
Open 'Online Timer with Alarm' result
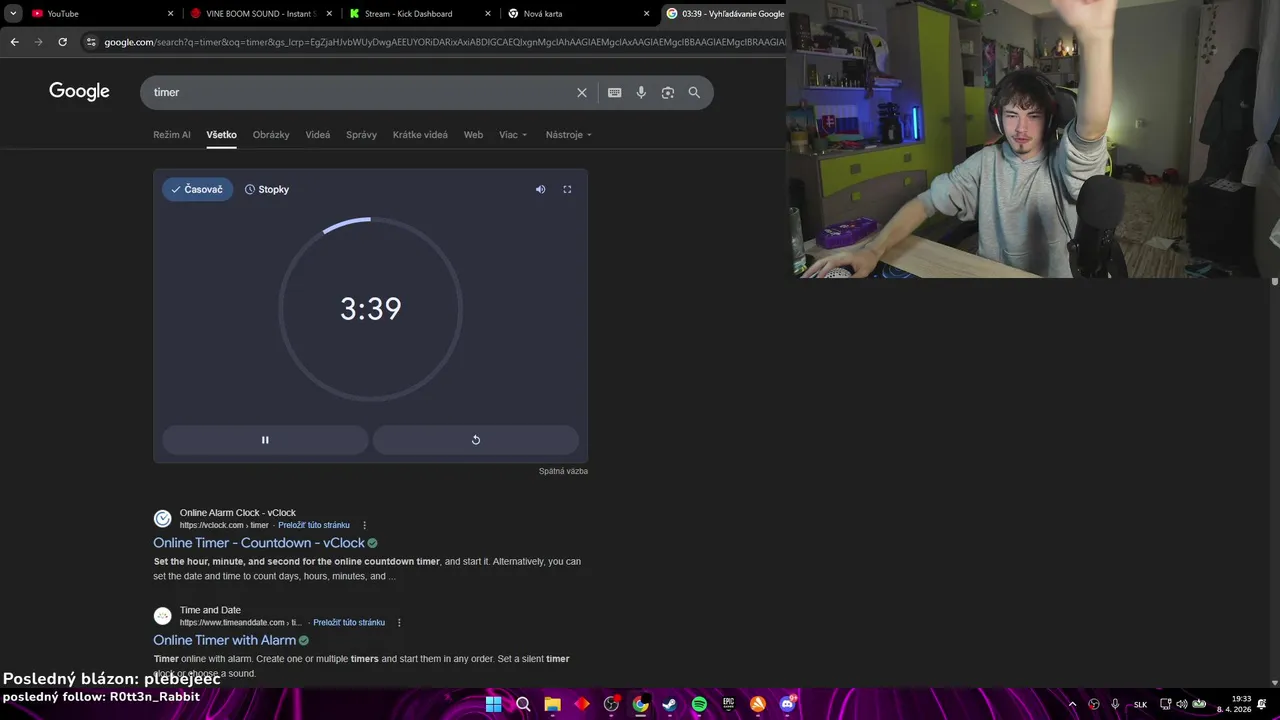point(224,640)
